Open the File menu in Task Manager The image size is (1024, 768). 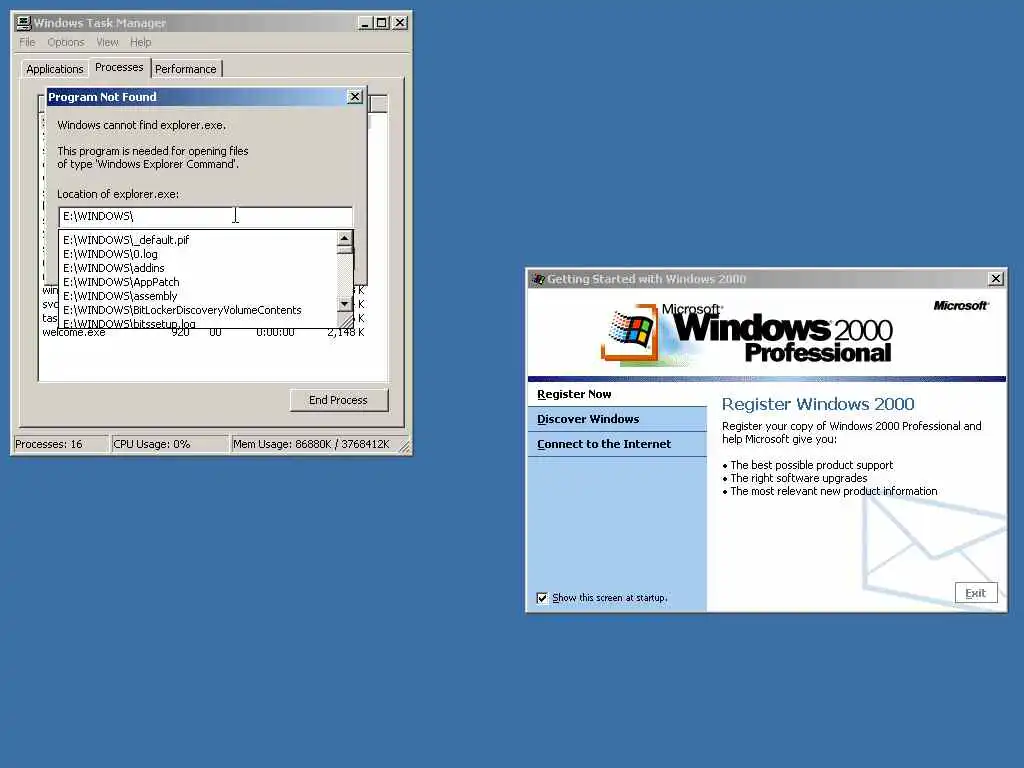click(x=27, y=42)
